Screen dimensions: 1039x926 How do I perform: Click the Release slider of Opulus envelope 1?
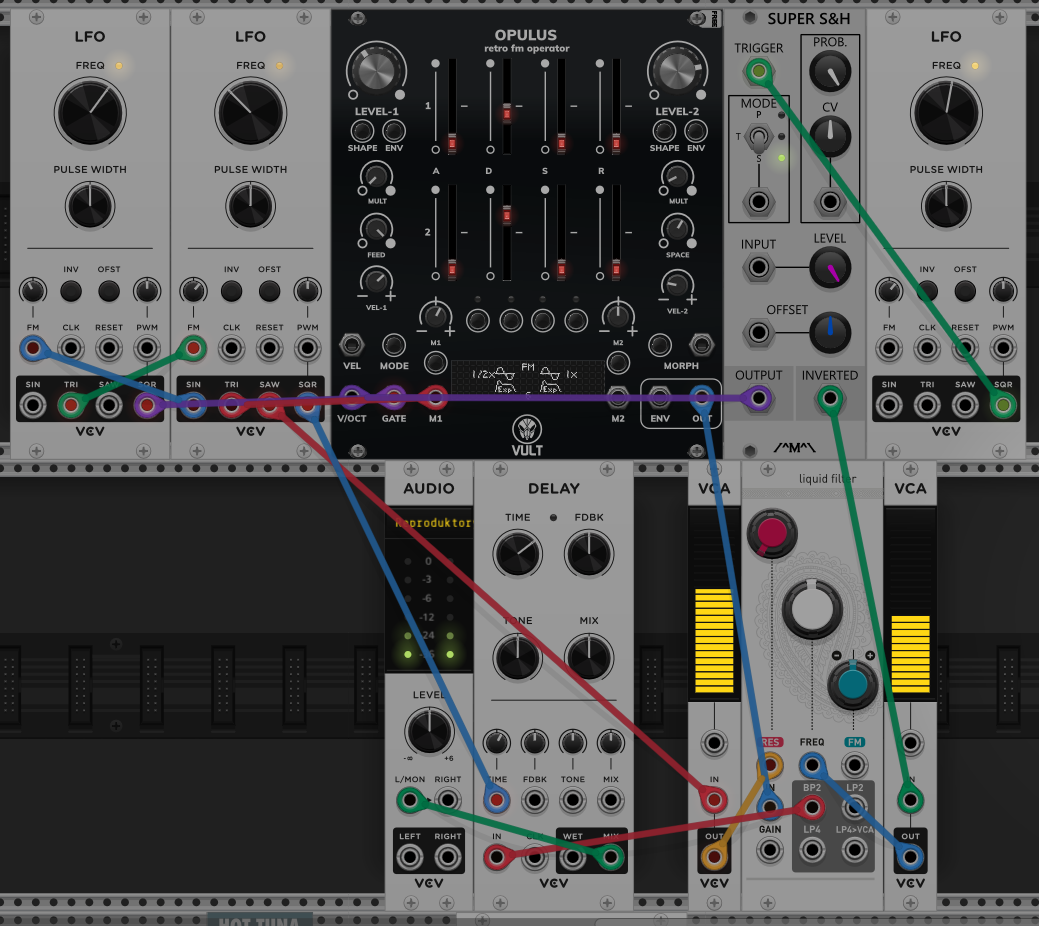(616, 106)
